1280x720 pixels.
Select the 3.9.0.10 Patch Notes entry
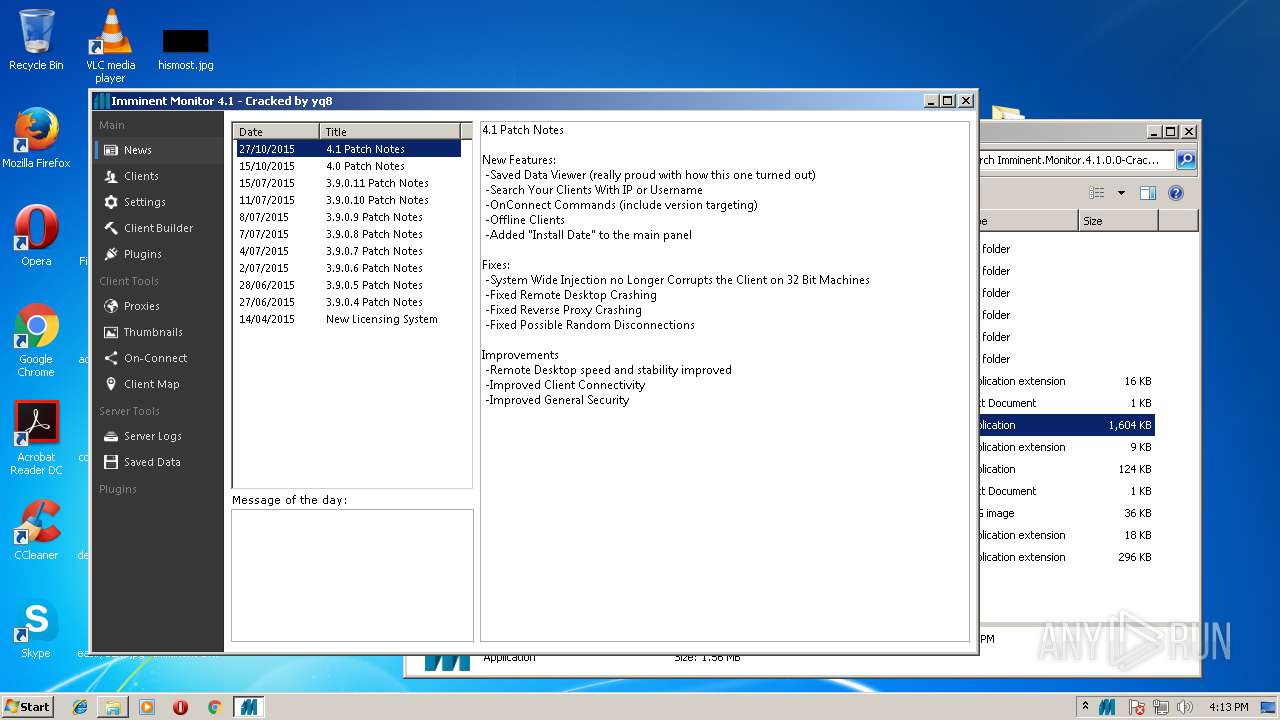pos(349,200)
